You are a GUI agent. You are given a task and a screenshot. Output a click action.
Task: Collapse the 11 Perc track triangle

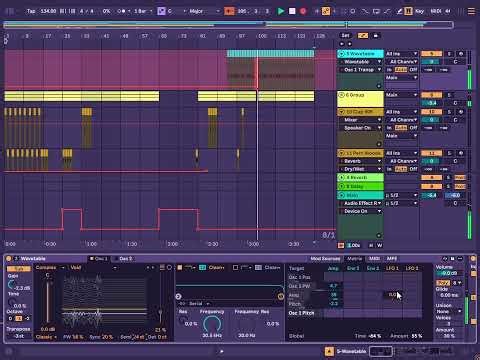click(341, 153)
